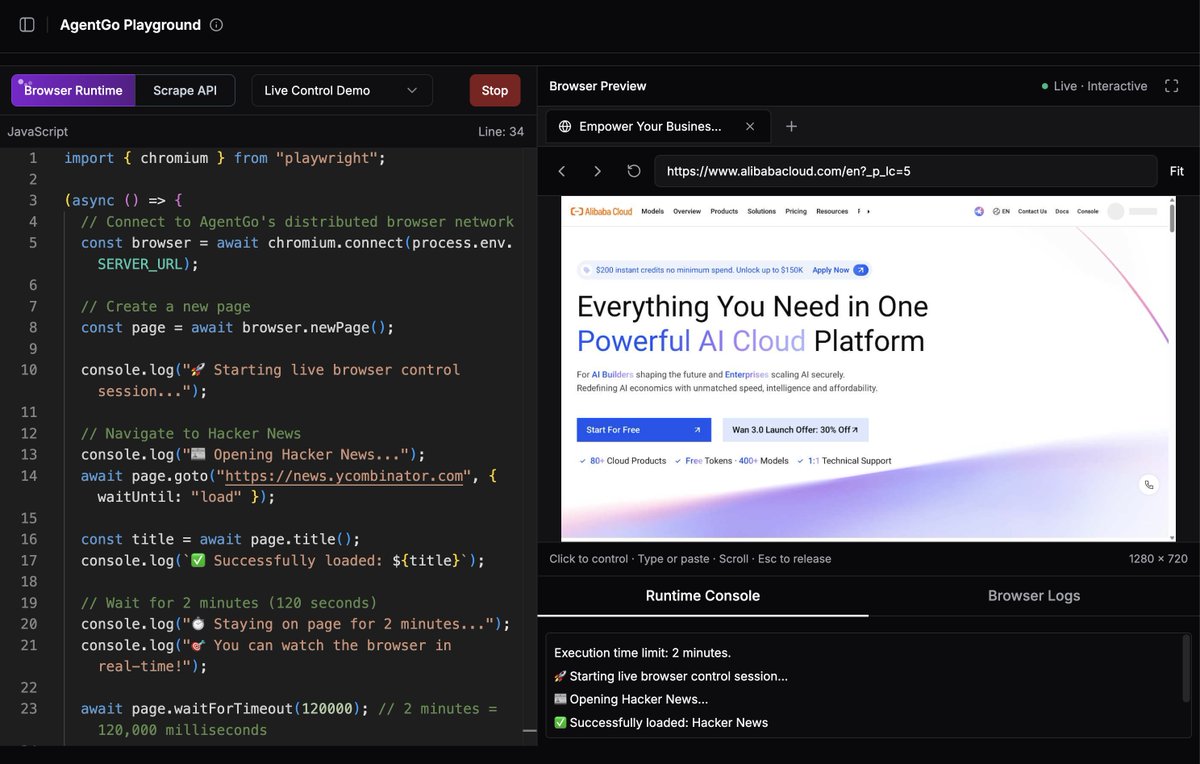This screenshot has height=764, width=1200.
Task: Click the Line: 34 indicator
Action: pos(501,132)
